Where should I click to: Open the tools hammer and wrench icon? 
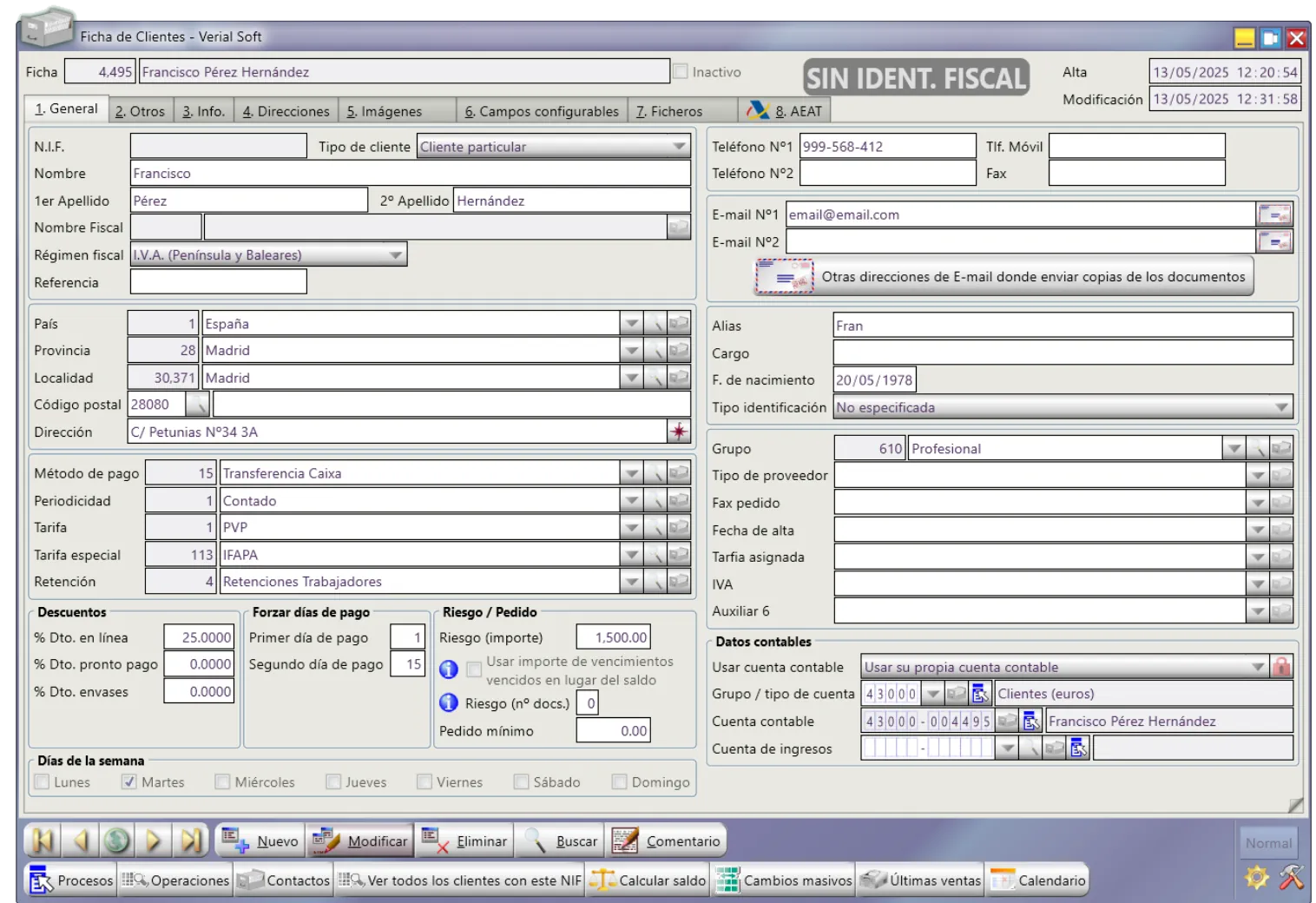(x=1291, y=878)
